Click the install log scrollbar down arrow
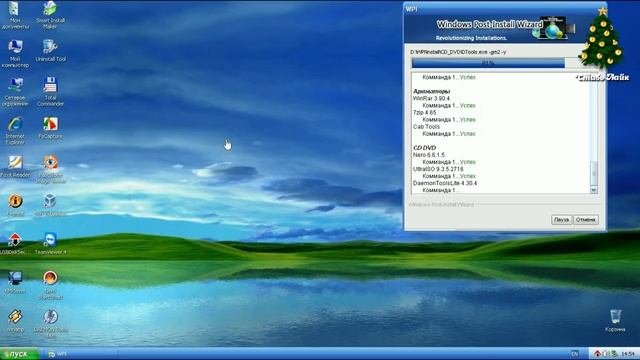640x360 pixels. [593, 189]
